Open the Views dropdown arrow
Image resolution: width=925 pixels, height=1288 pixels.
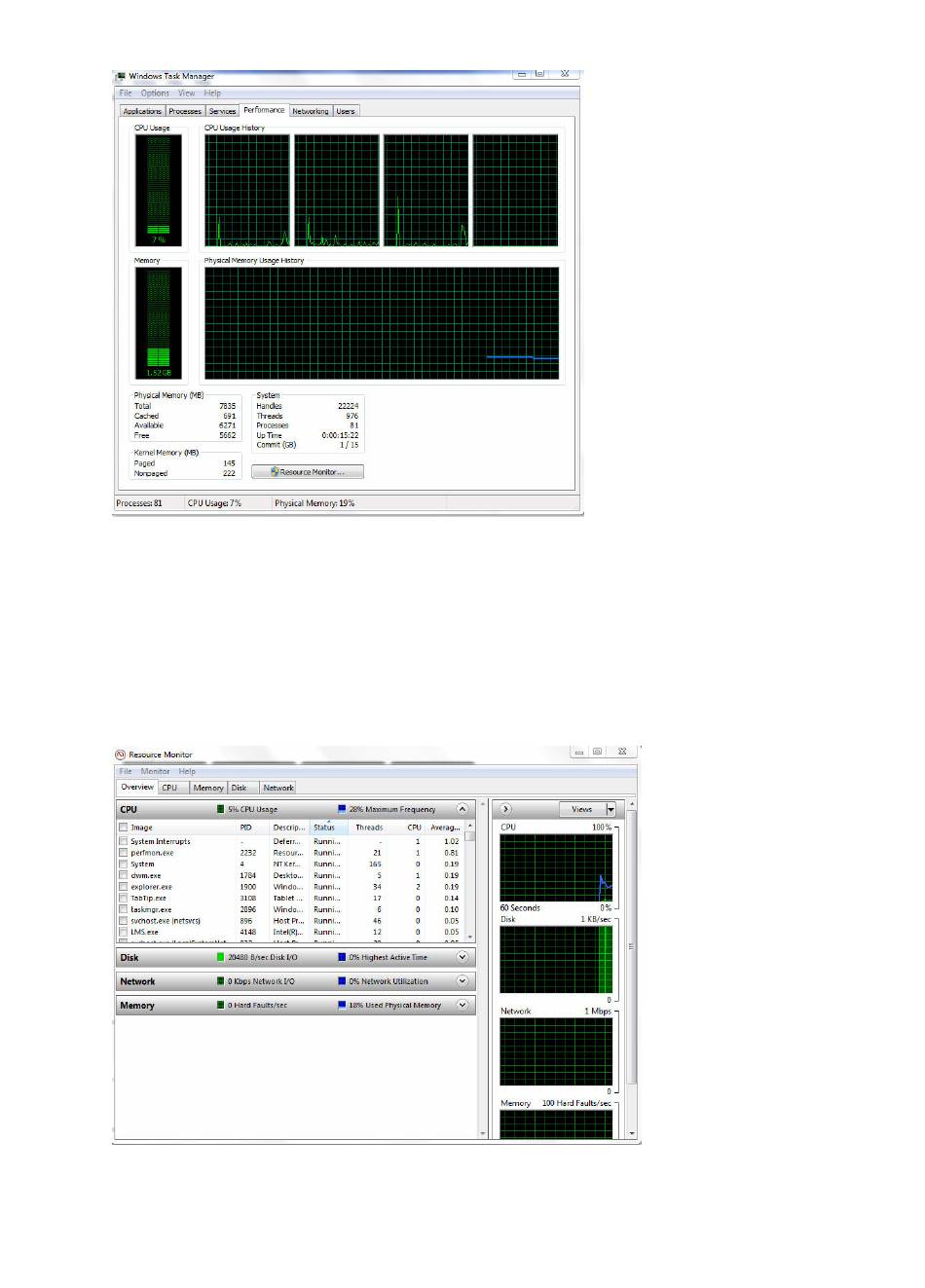pos(610,809)
